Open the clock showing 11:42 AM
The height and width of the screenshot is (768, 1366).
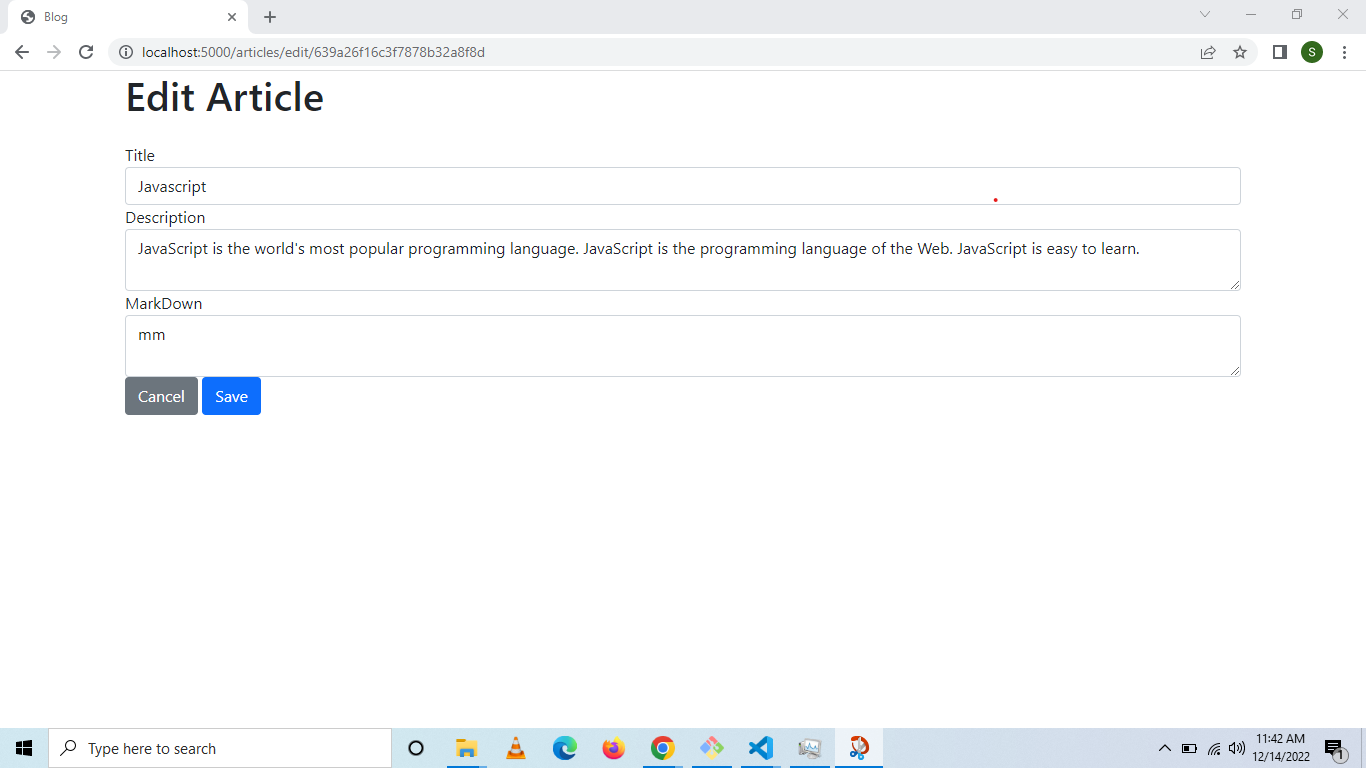(x=1281, y=748)
